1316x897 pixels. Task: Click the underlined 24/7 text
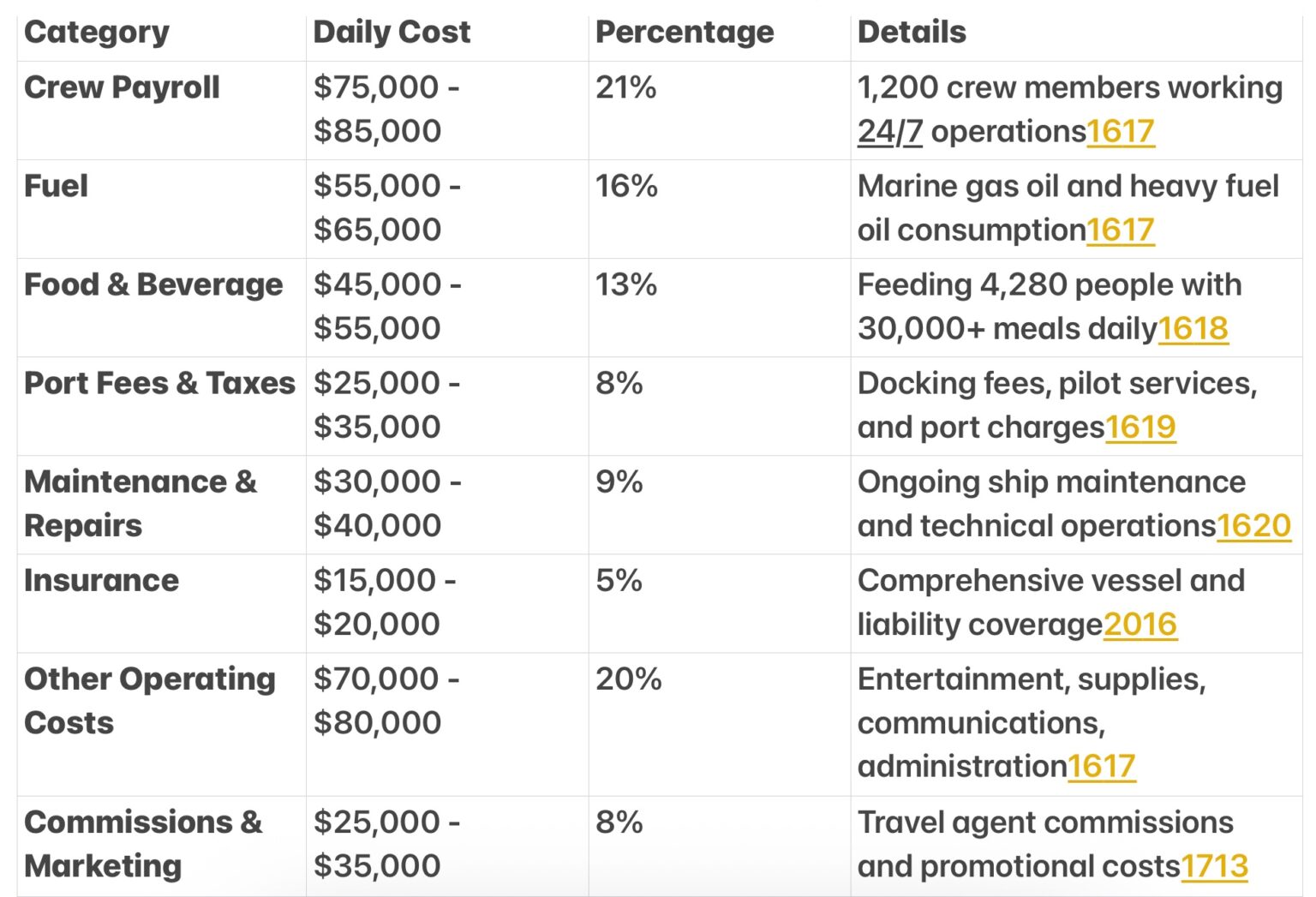pos(889,132)
